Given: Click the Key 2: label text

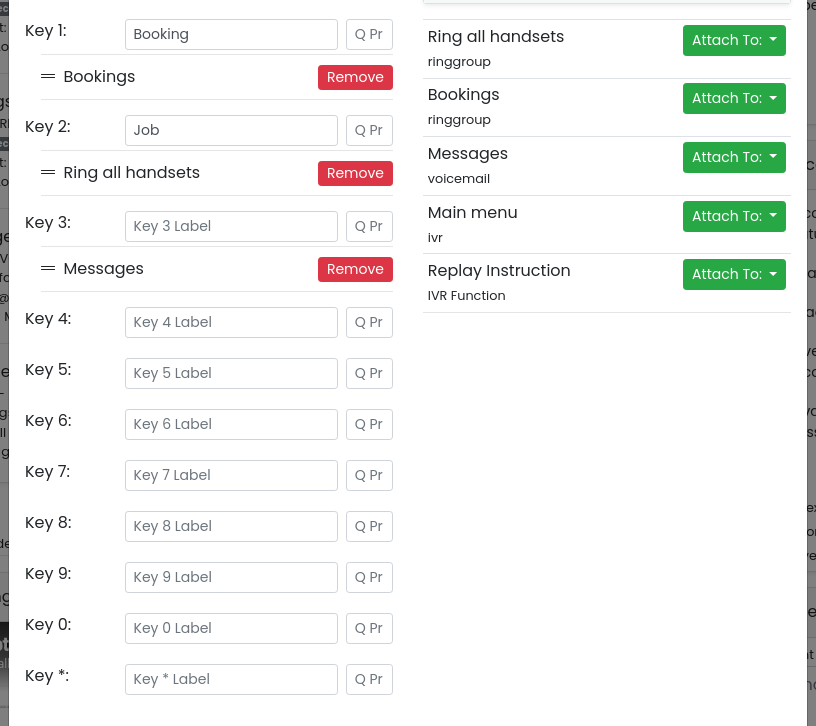Looking at the screenshot, I should coord(48,126).
